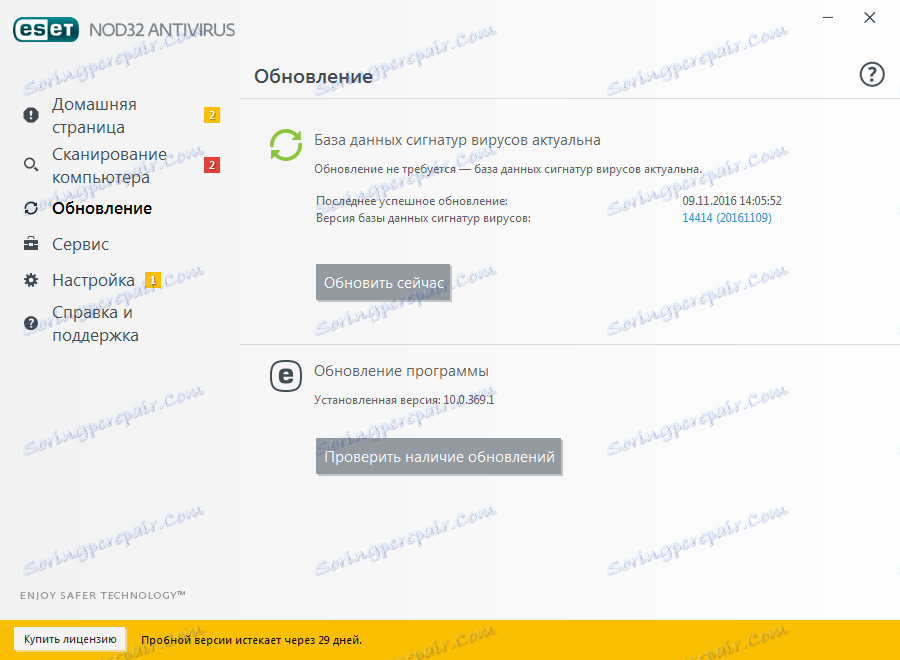Click the Купить лицензию button
The width and height of the screenshot is (900, 660).
pos(70,639)
